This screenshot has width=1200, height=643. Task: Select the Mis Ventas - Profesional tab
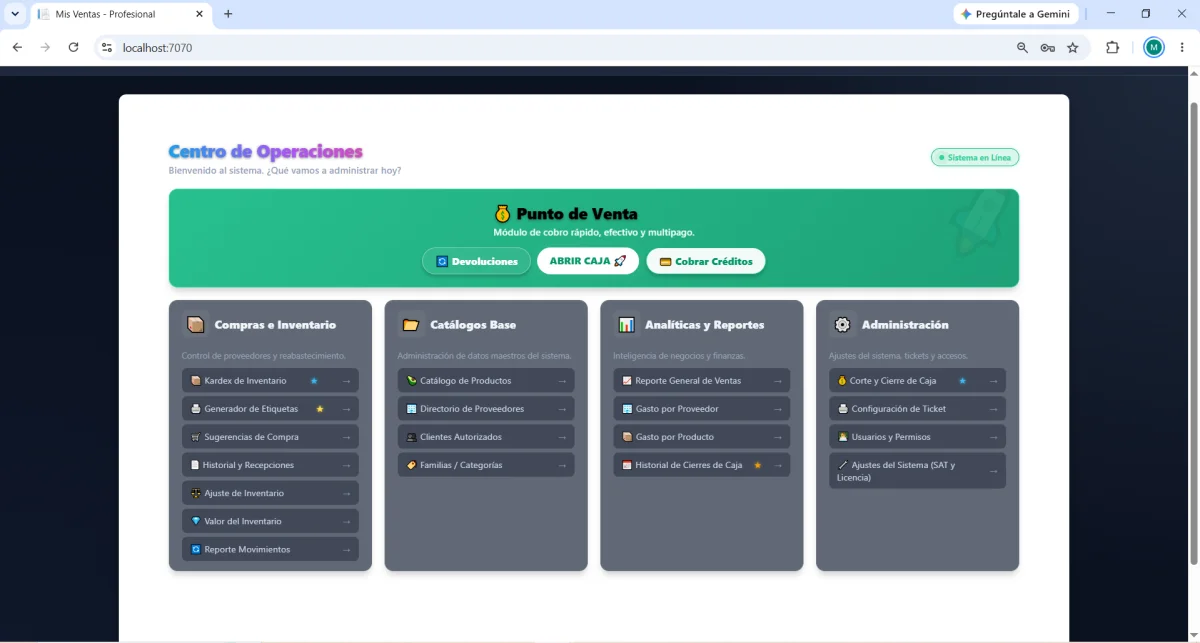(x=121, y=14)
